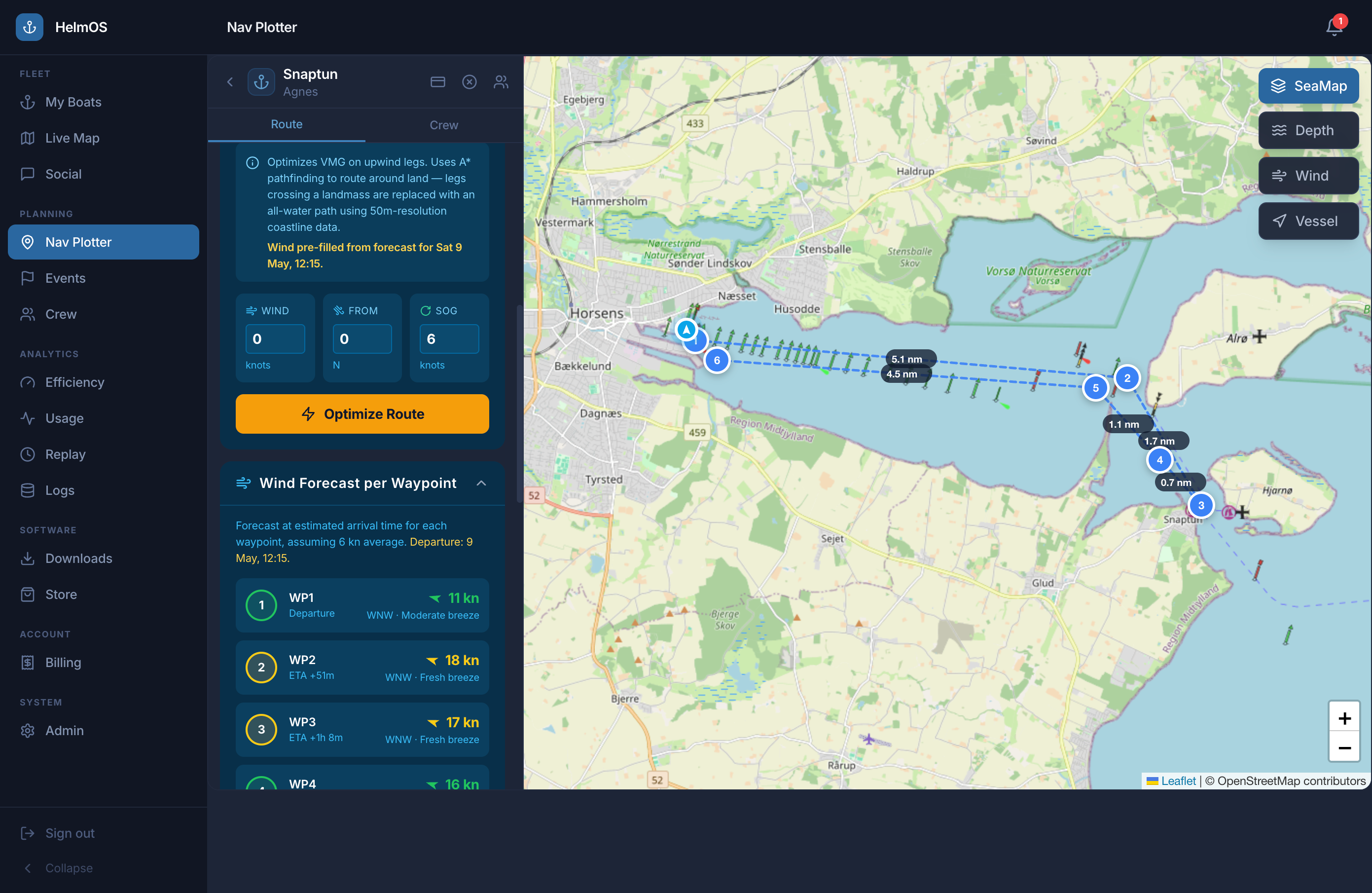Open Admin in sidebar

pyautogui.click(x=103, y=731)
